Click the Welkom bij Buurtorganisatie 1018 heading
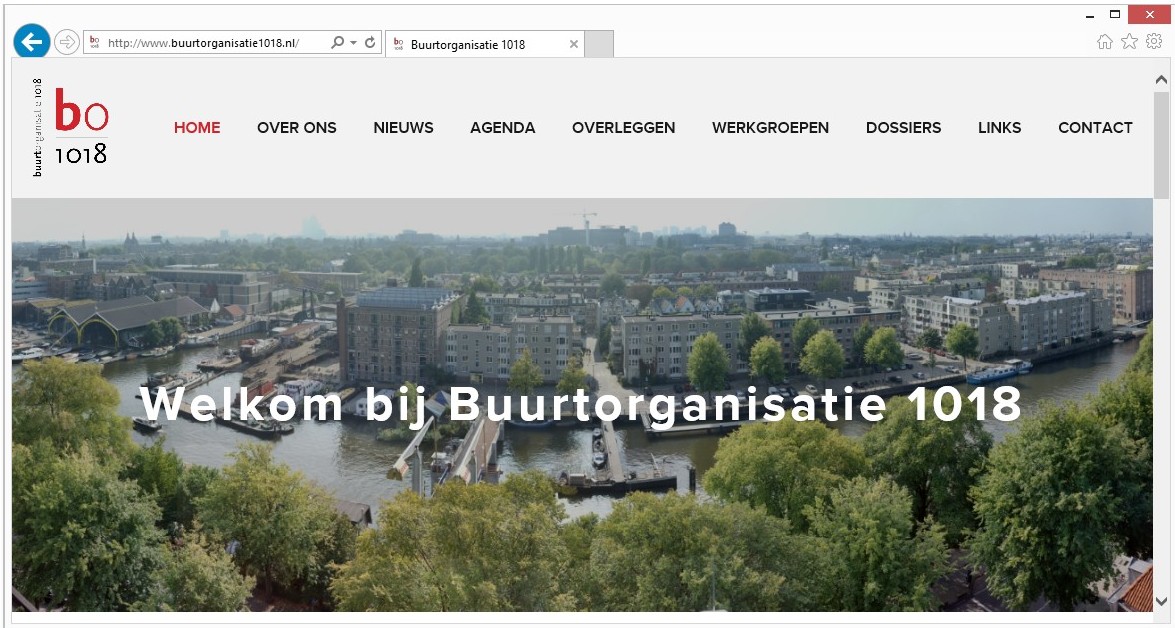 point(581,405)
